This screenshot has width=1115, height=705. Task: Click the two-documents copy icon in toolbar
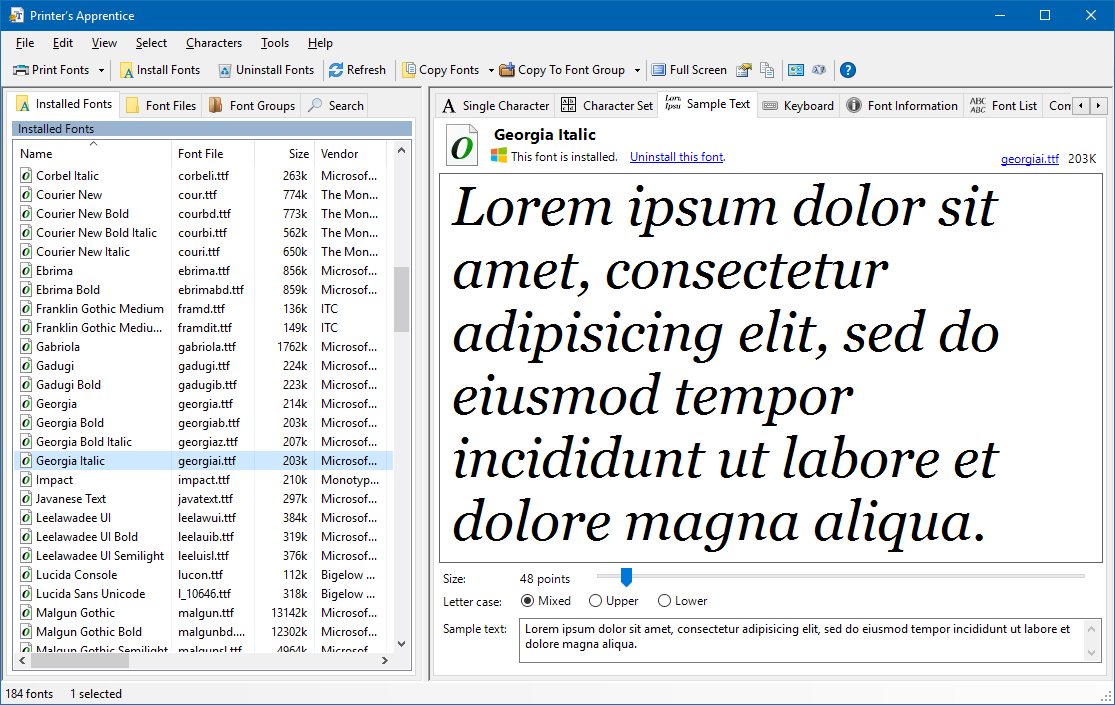tap(767, 70)
